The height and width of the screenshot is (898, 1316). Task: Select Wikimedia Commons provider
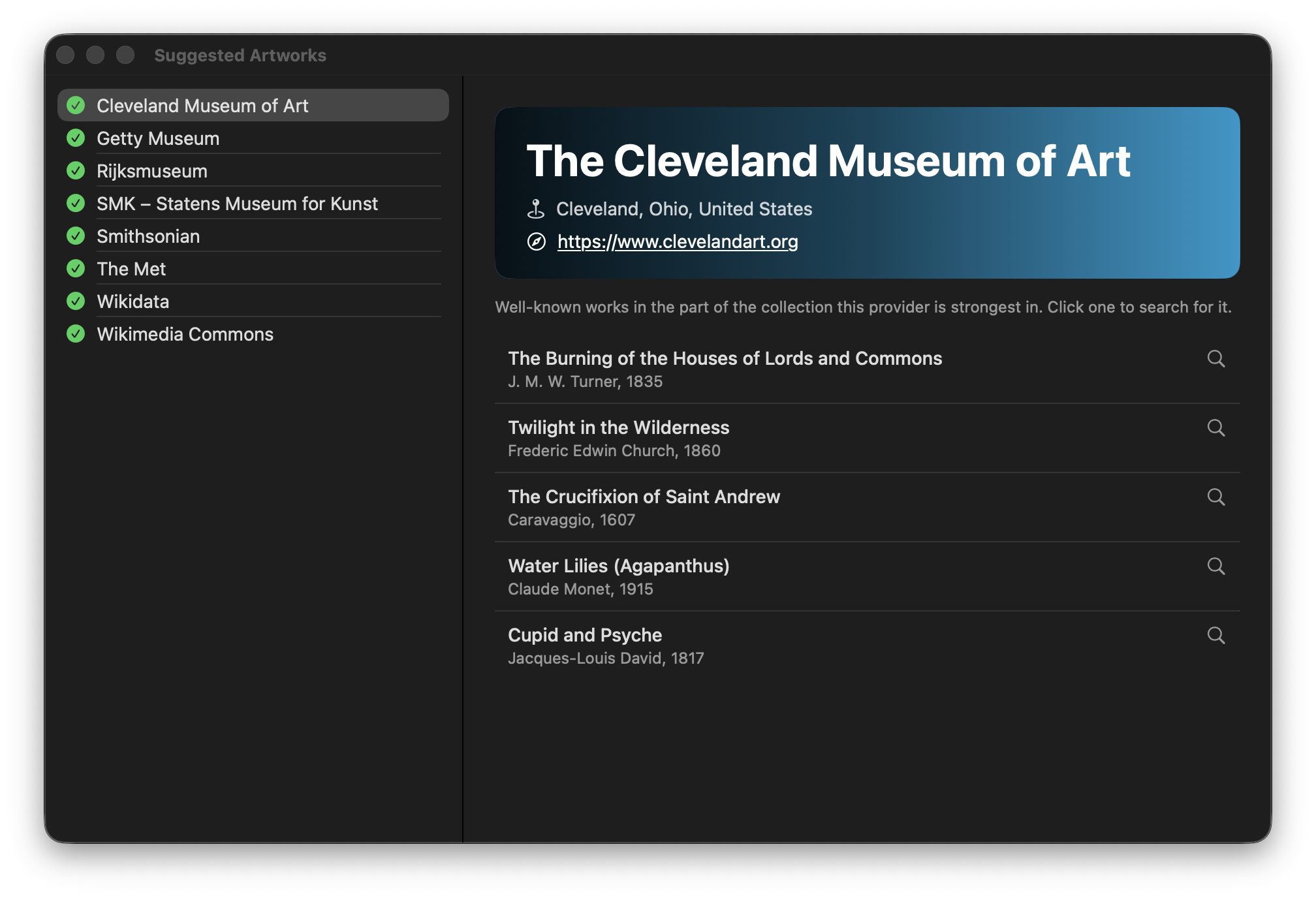(x=253, y=333)
